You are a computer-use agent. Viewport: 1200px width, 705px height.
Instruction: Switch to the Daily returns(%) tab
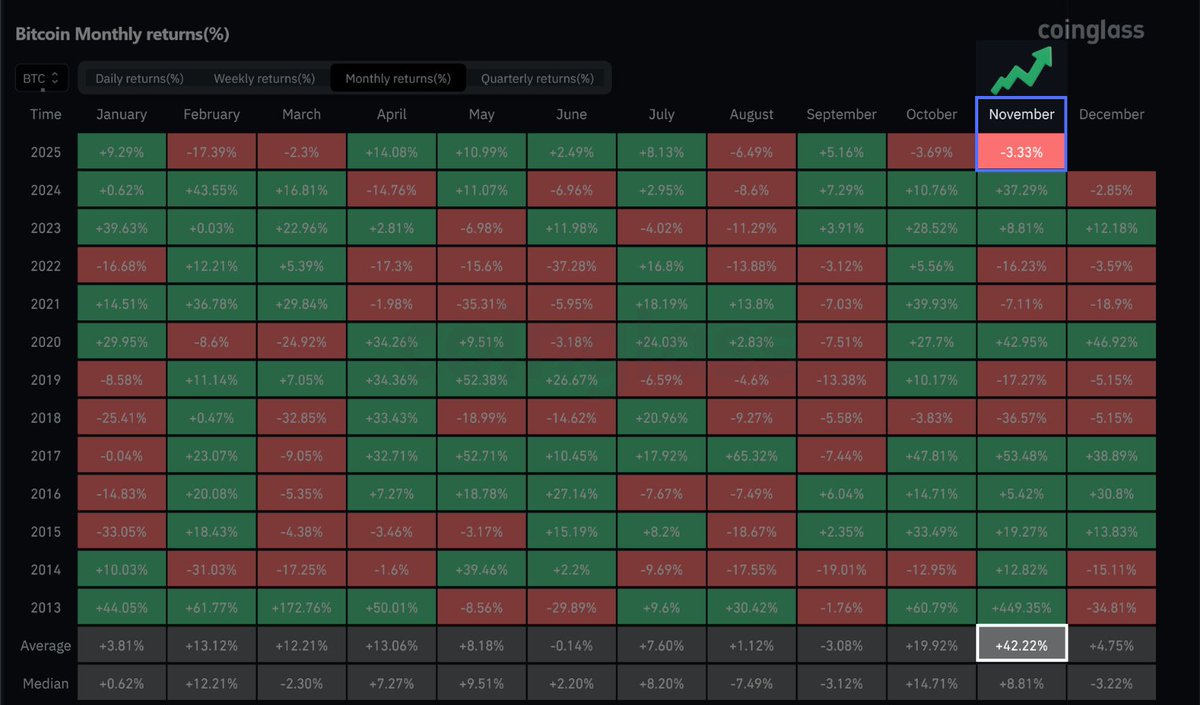click(139, 77)
